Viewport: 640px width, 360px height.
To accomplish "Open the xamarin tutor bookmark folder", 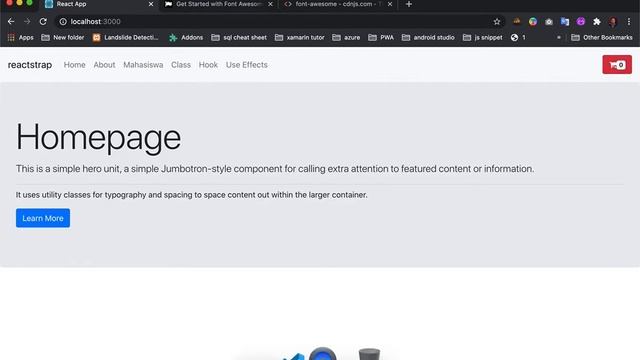I will click(300, 38).
